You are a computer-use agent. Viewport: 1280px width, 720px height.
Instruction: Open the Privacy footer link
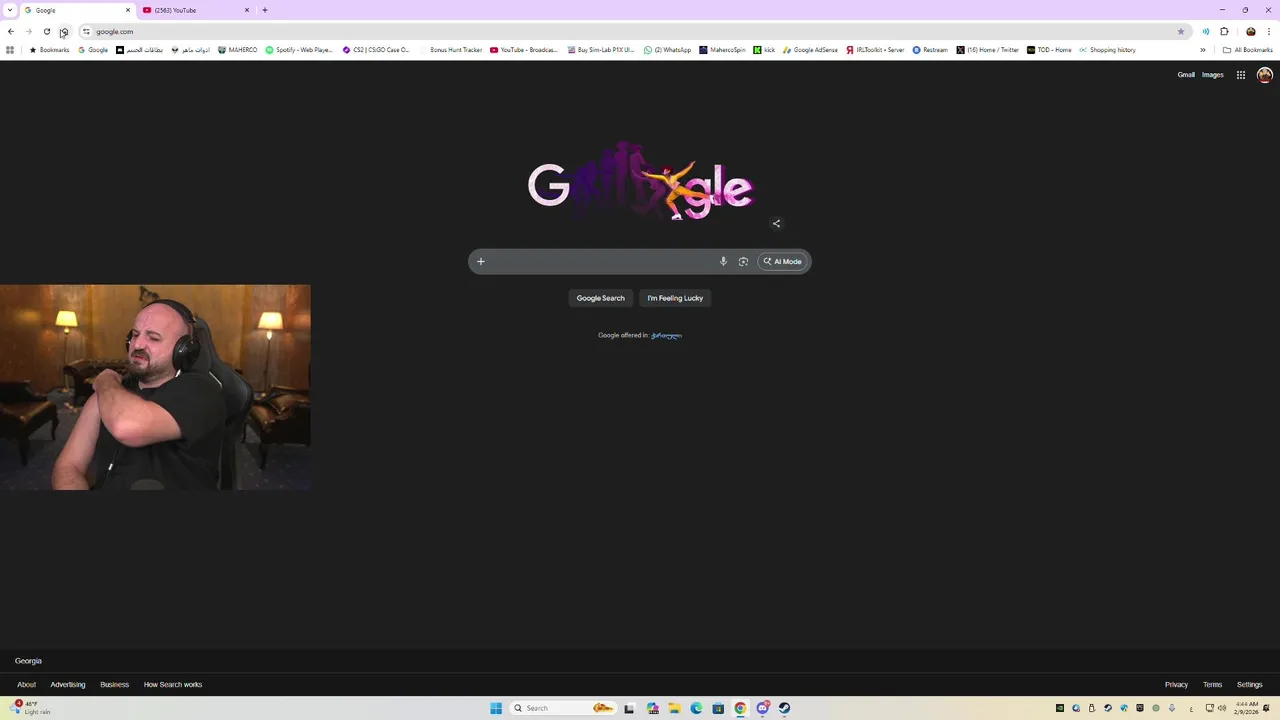pos(1176,685)
